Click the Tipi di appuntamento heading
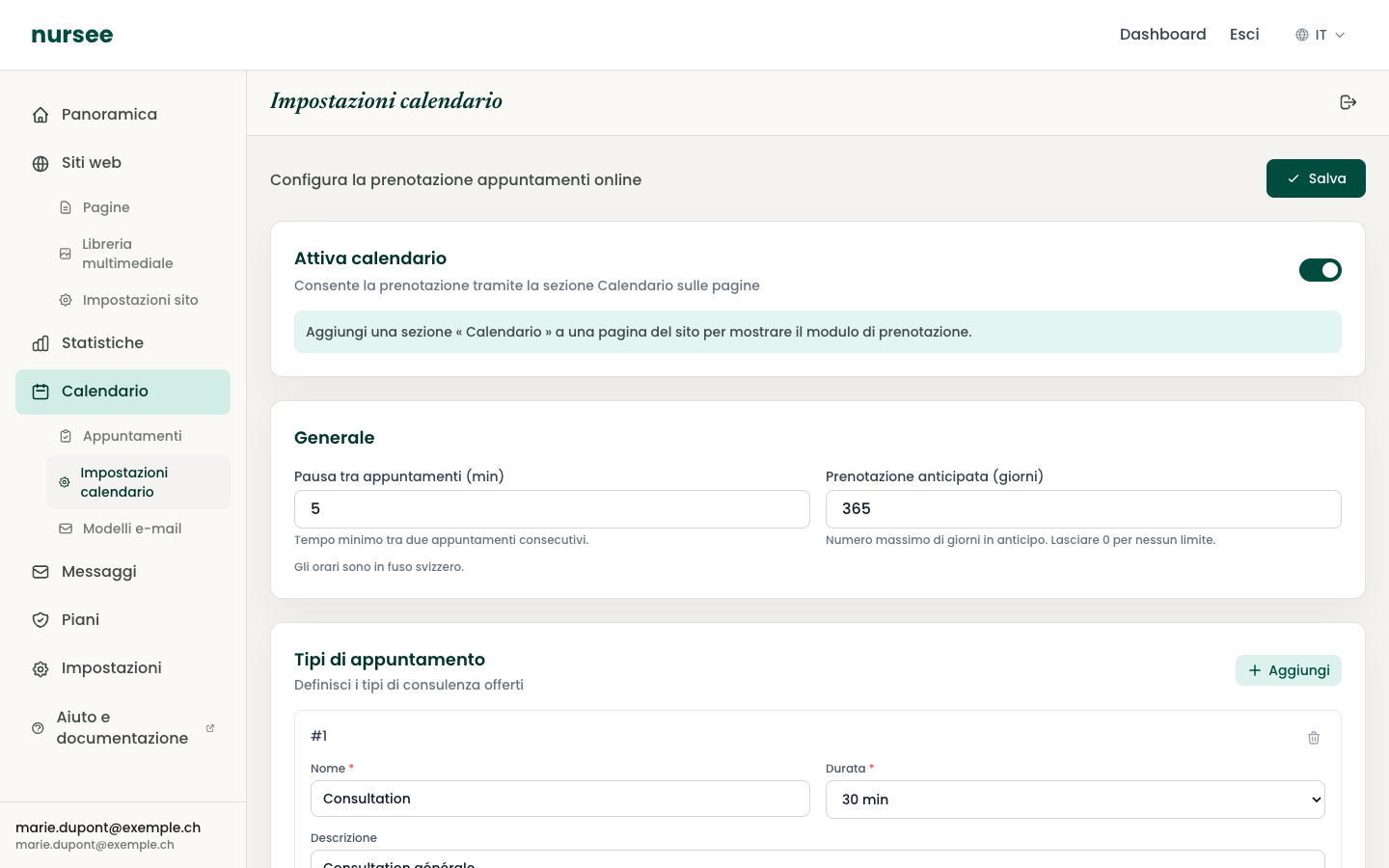 point(390,660)
